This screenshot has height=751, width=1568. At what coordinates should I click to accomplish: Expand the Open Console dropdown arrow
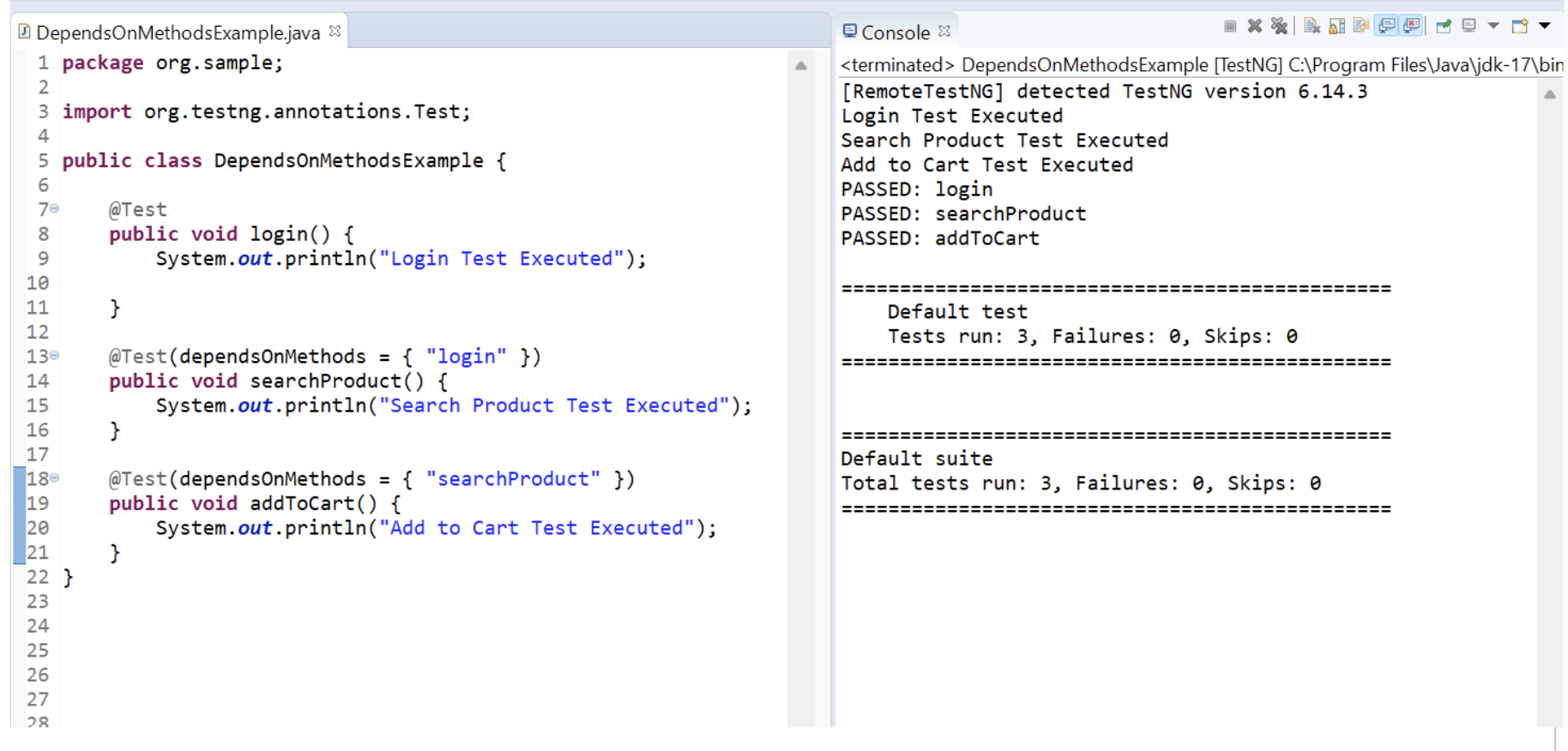(x=1544, y=26)
